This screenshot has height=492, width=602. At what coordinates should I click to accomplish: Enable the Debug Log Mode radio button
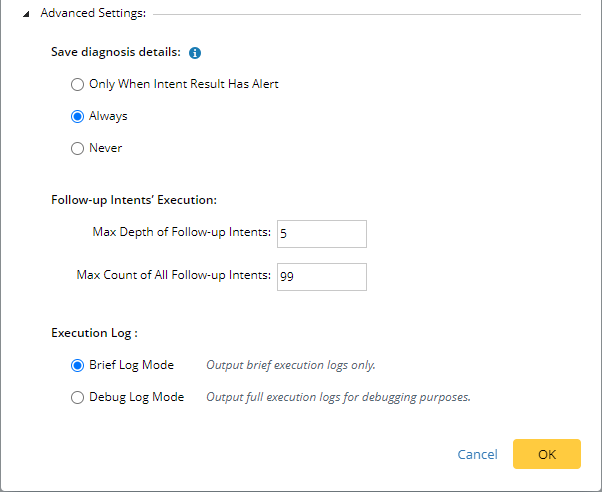coord(77,397)
